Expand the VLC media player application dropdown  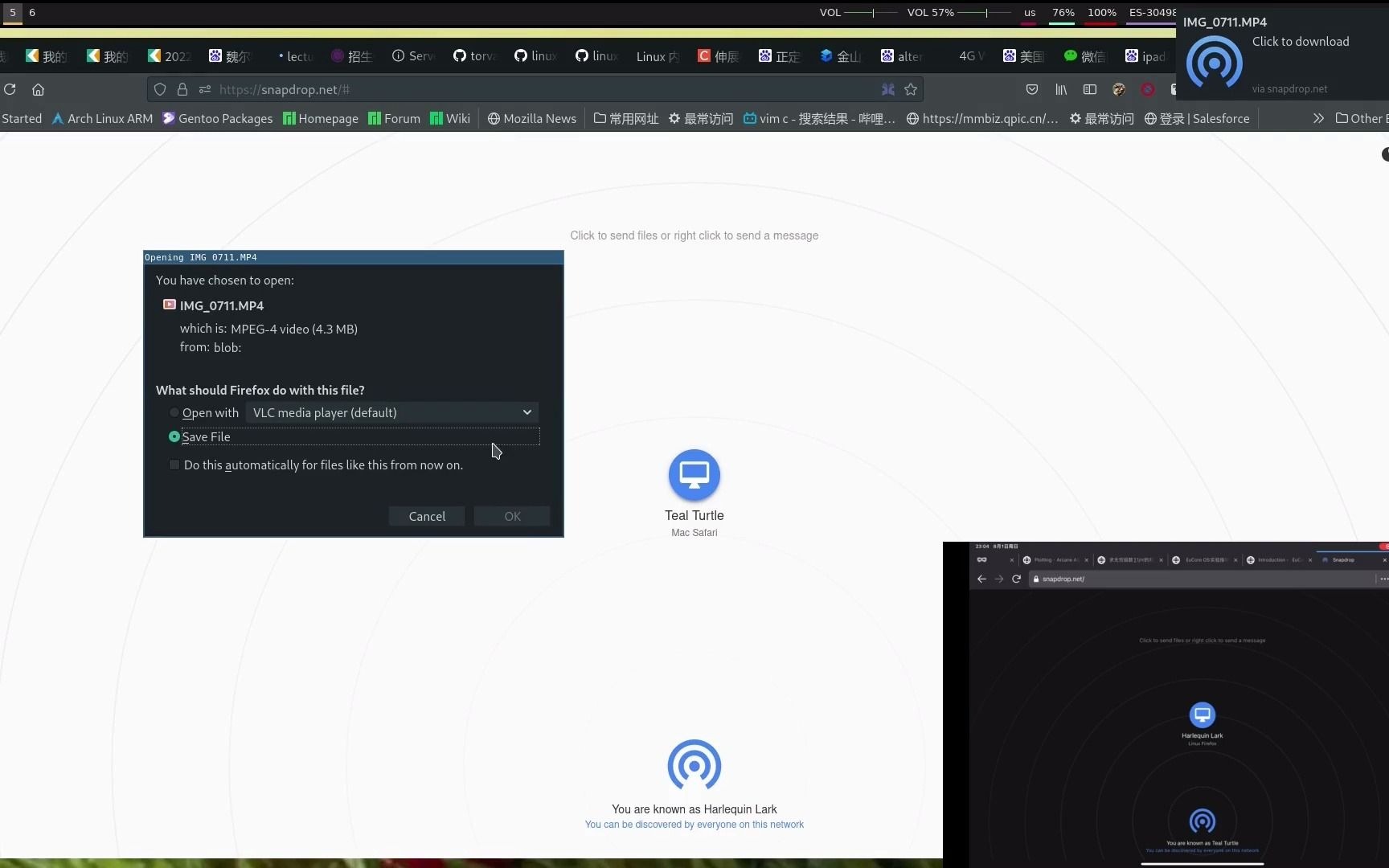[x=392, y=412]
